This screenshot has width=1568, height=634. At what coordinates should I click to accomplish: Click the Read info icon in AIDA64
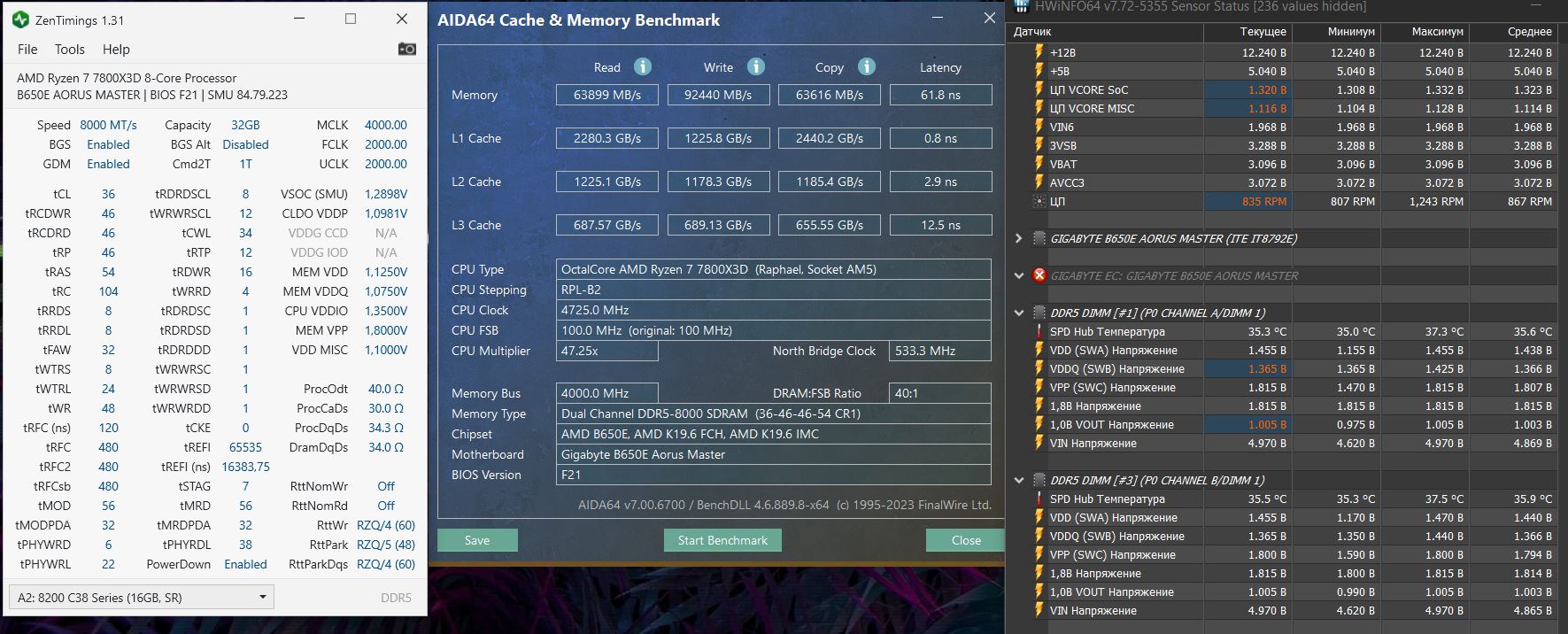(x=643, y=66)
